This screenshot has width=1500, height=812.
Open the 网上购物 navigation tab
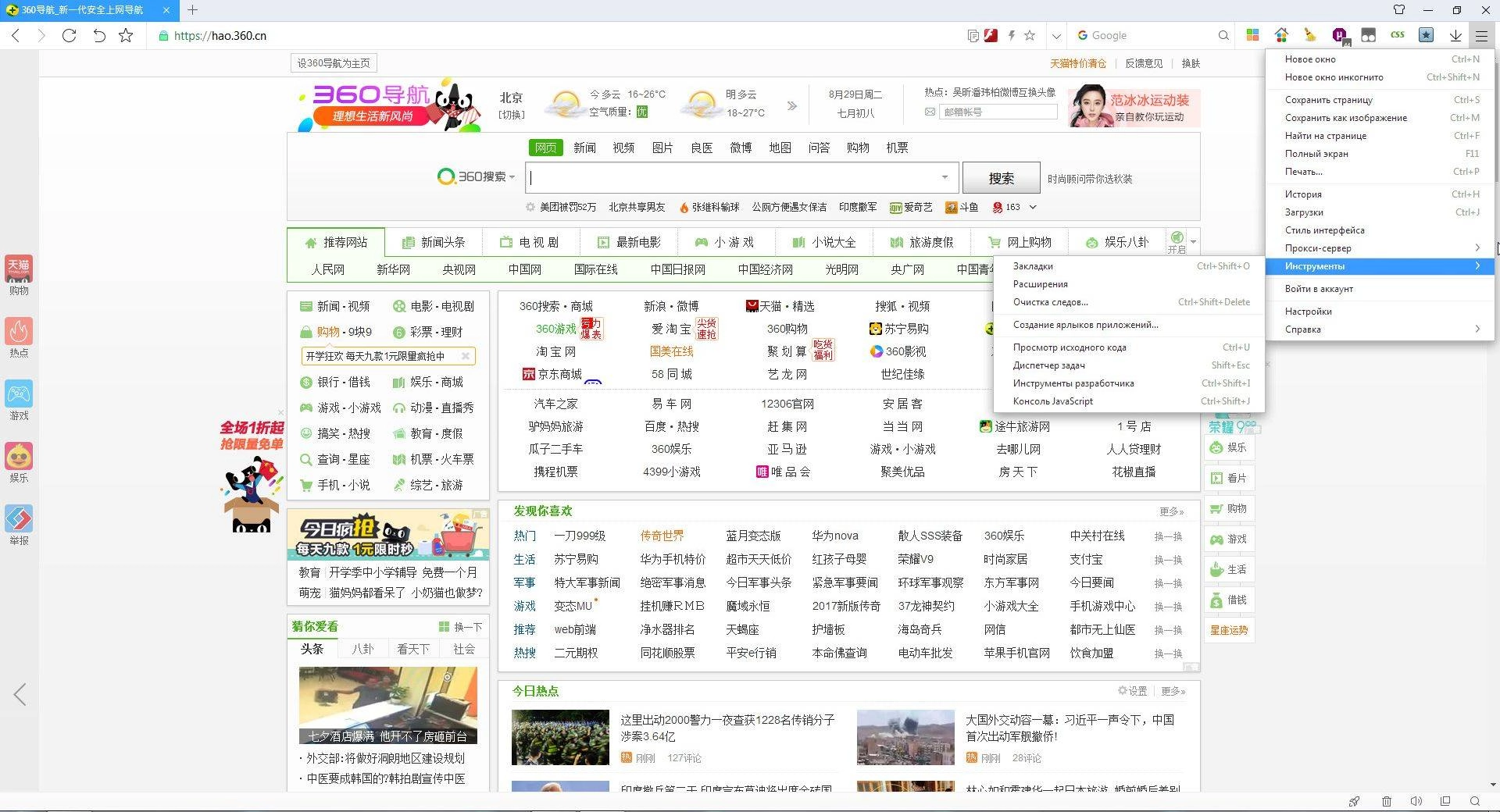(1020, 243)
